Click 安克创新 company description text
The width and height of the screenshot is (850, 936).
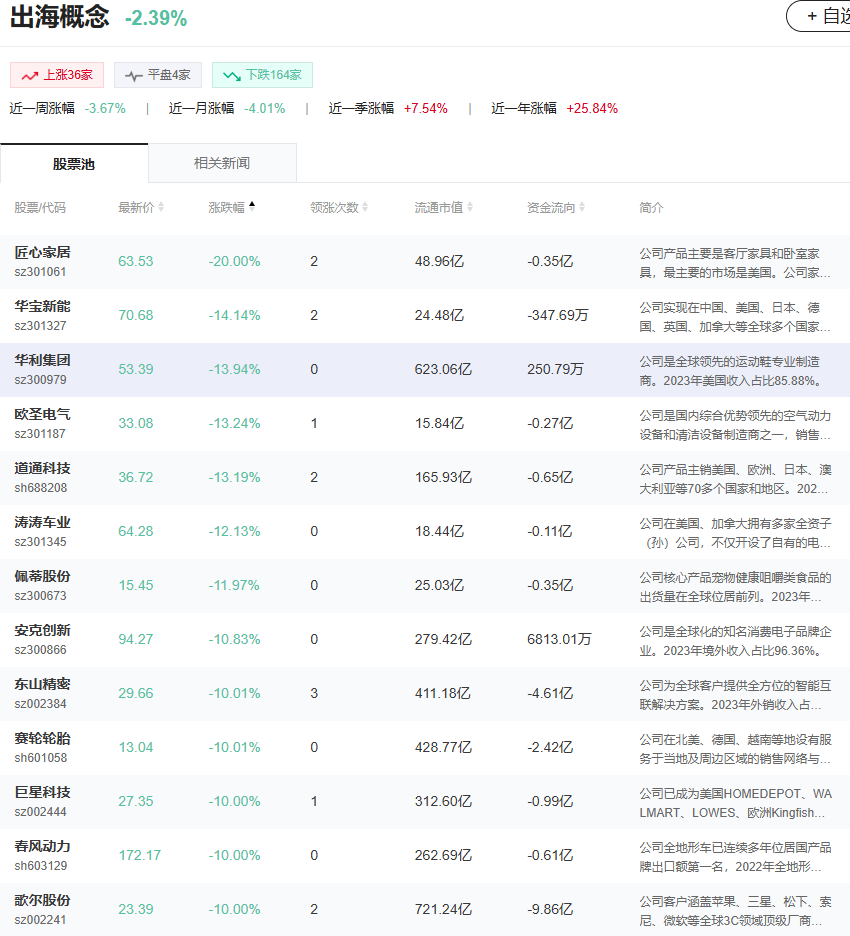(735, 641)
